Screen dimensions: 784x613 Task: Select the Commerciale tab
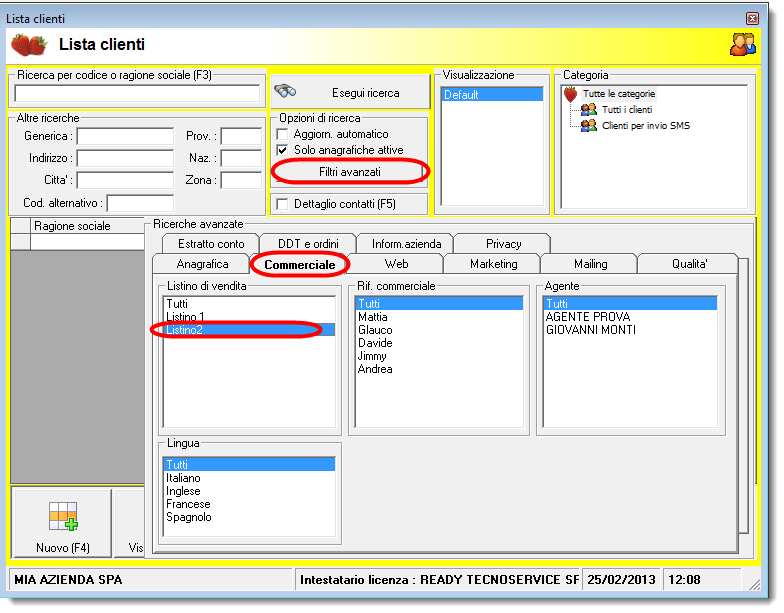click(x=300, y=264)
